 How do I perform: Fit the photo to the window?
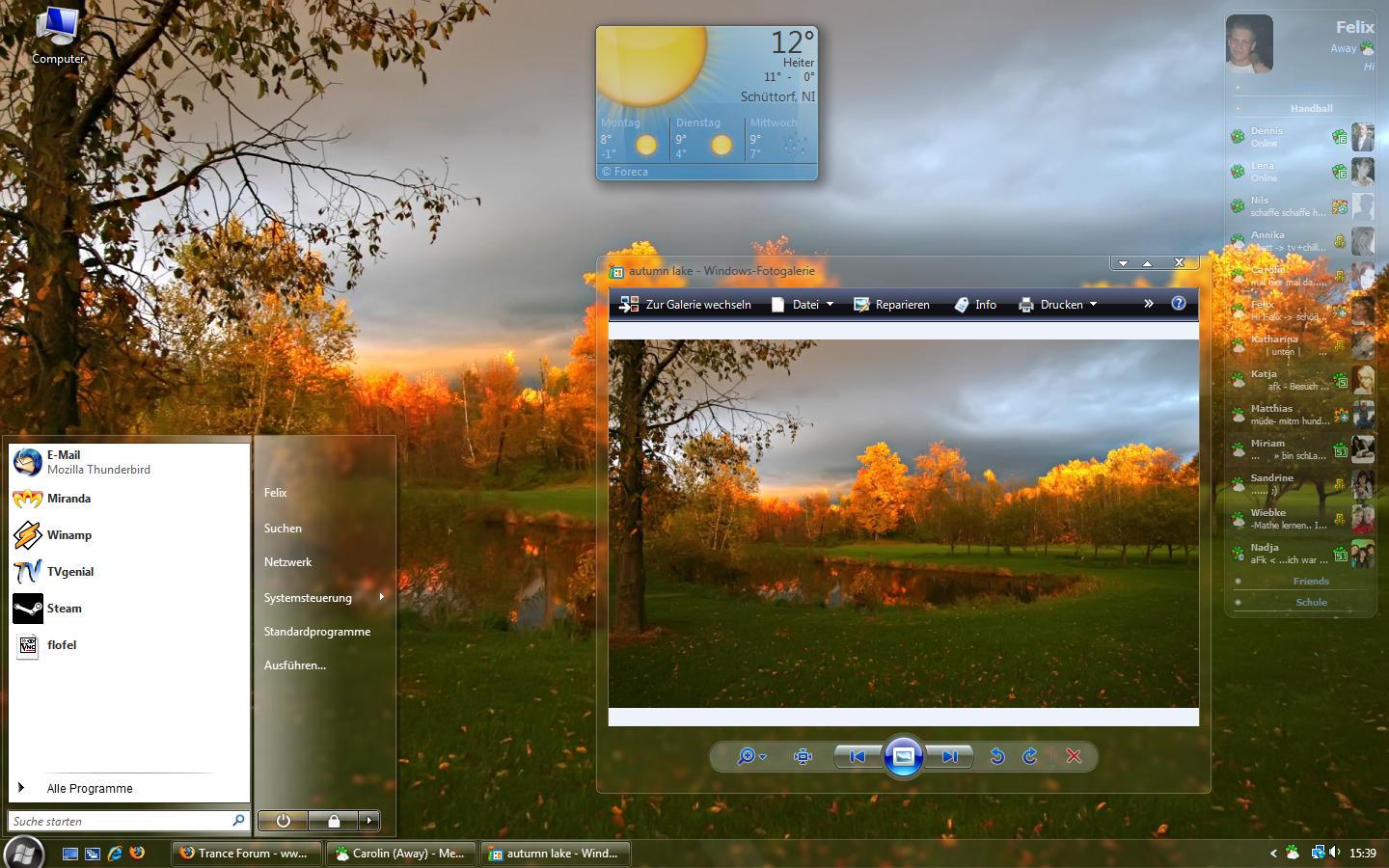coord(803,757)
